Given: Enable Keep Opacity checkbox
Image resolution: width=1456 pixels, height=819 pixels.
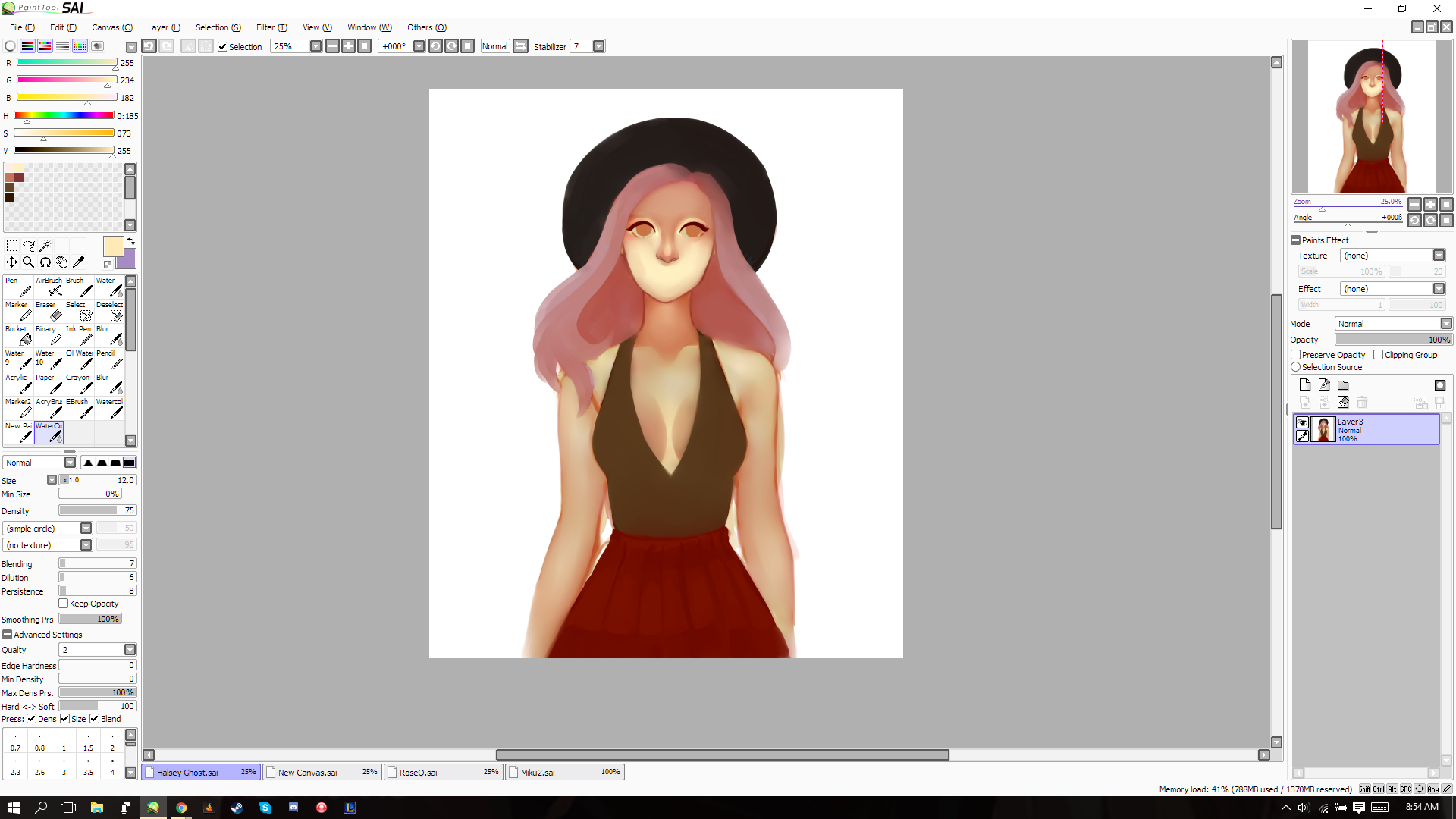Looking at the screenshot, I should 64,604.
